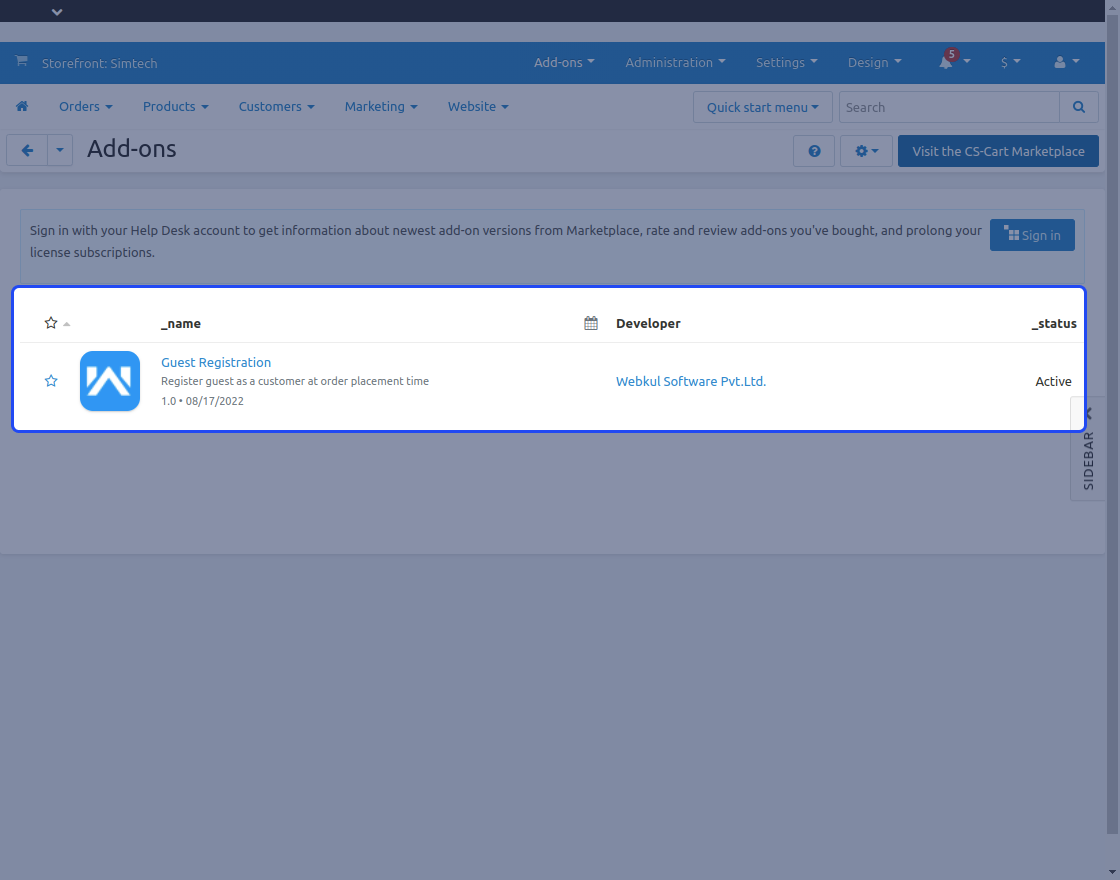Image resolution: width=1120 pixels, height=880 pixels.
Task: Click the top collapse chevron icon
Action: (57, 12)
